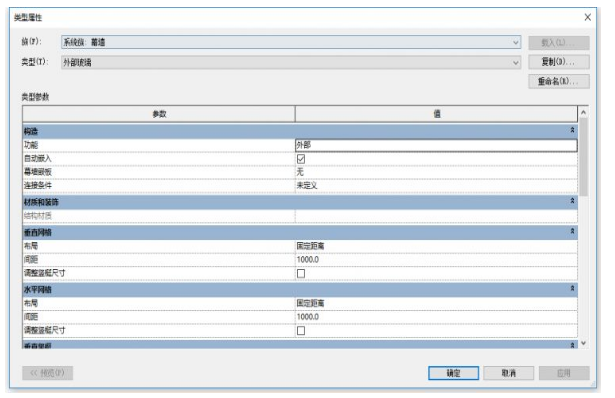Click the vertical scrollbar thumb
Viewport: 615px width, 398px height.
[583, 157]
